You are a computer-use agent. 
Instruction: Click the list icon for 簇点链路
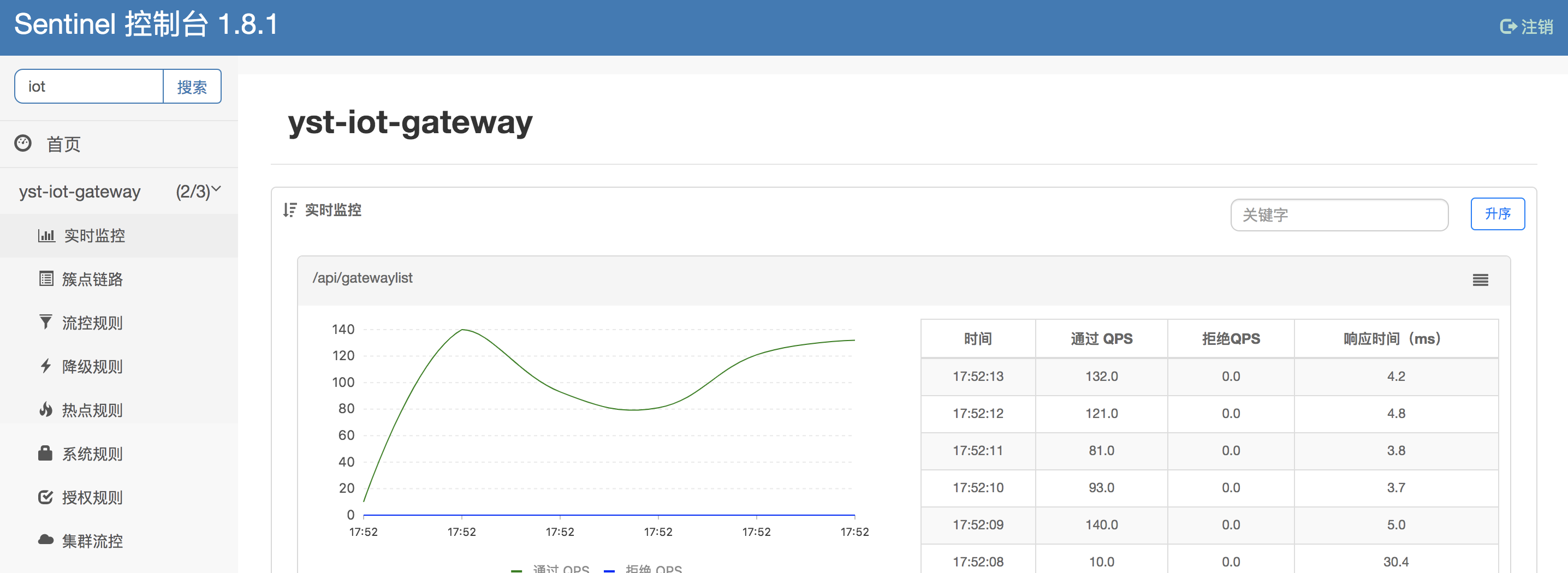46,279
